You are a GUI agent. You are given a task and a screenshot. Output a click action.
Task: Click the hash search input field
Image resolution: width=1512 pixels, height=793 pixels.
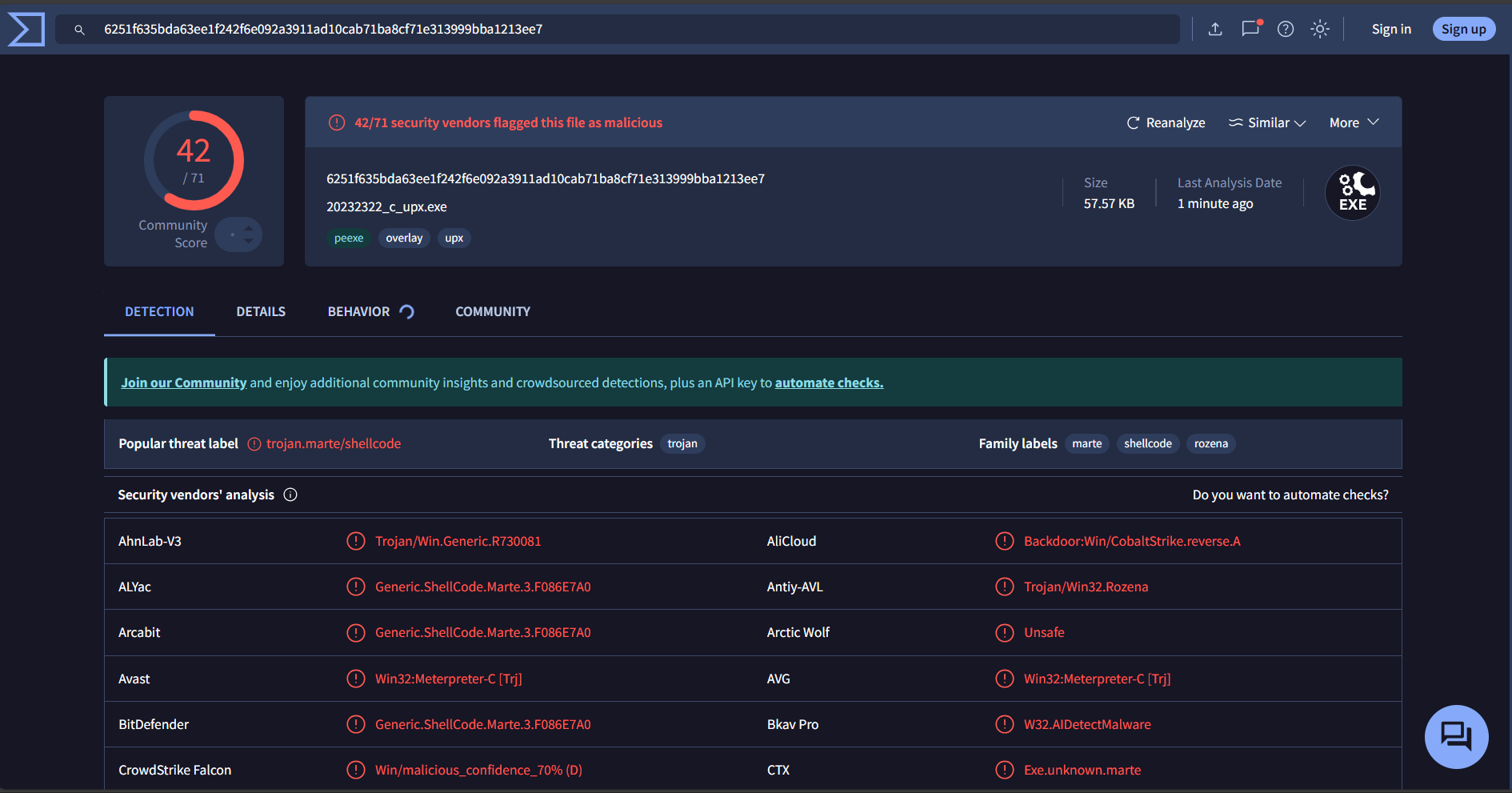coord(618,29)
